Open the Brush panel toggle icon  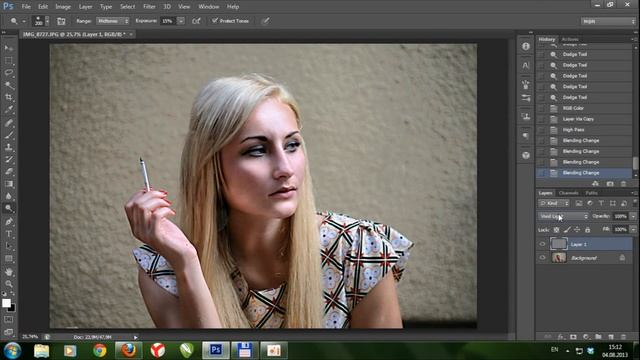[61, 21]
